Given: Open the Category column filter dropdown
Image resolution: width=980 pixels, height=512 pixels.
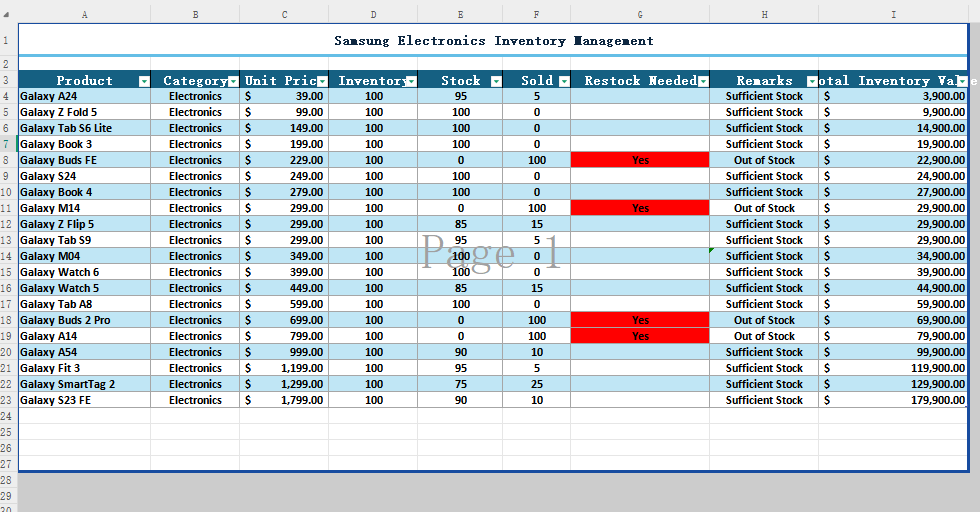Looking at the screenshot, I should click(x=233, y=81).
